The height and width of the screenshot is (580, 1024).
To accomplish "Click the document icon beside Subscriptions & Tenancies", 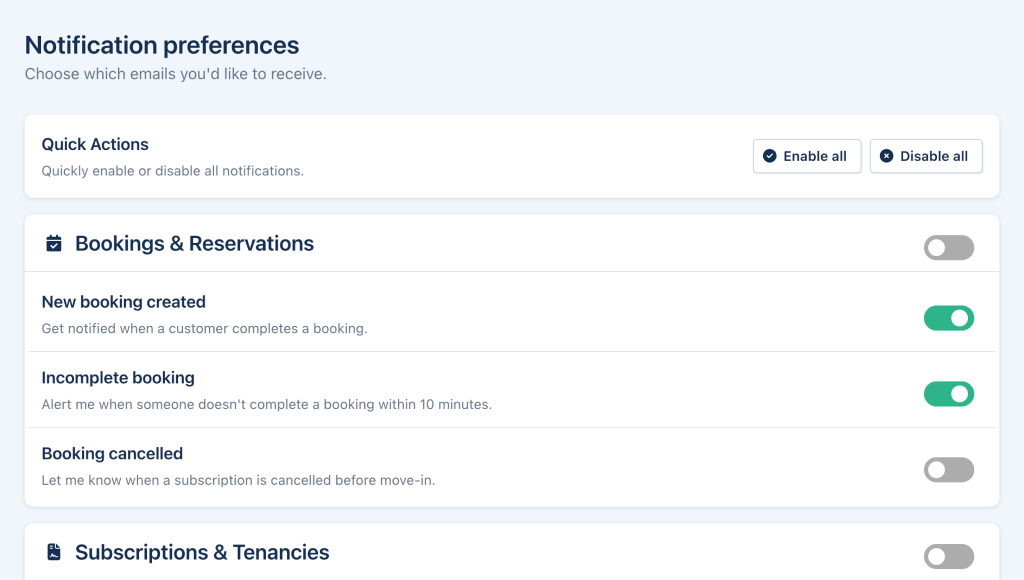I will click(x=54, y=553).
